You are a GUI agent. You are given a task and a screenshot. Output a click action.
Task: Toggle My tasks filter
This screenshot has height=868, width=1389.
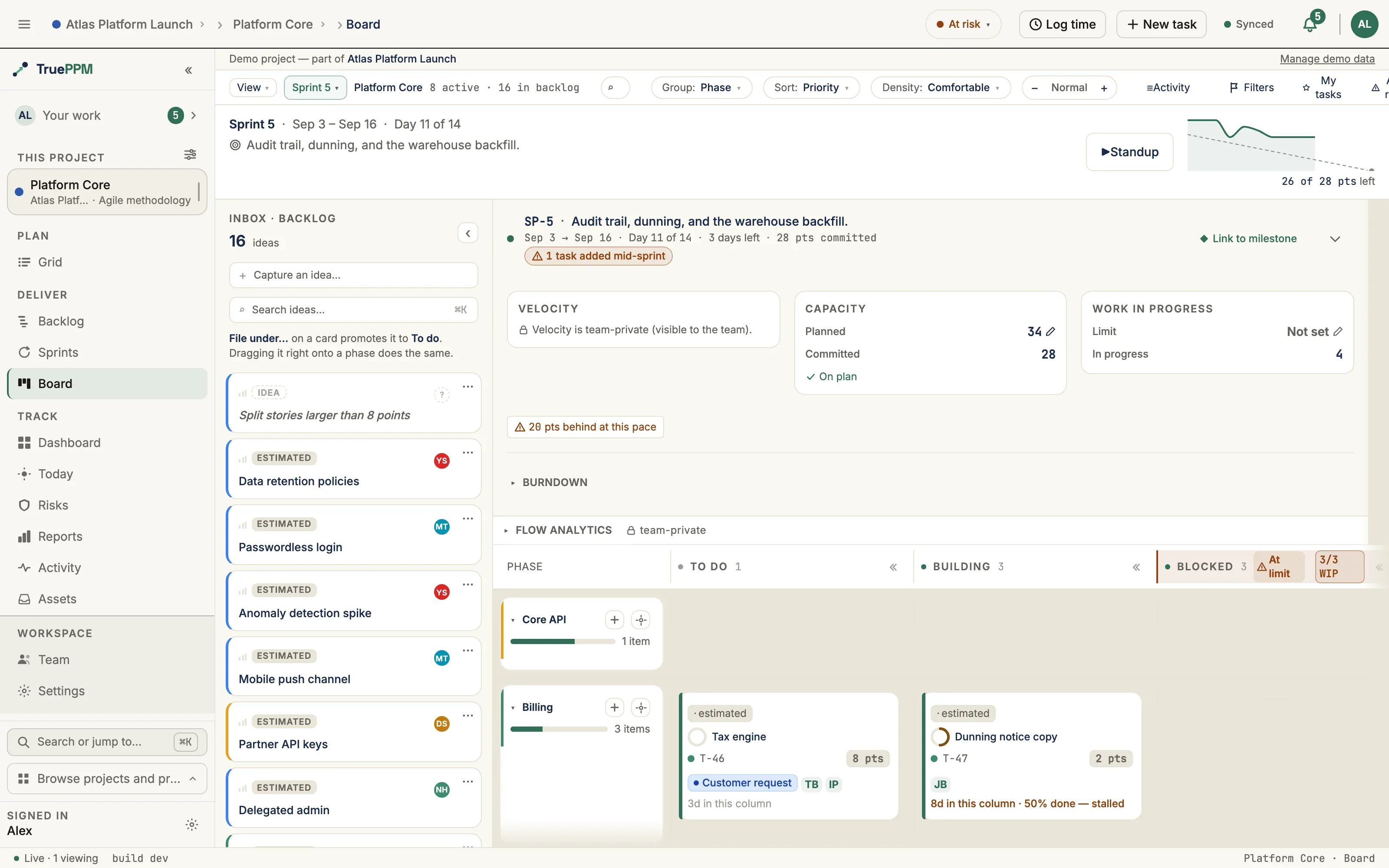[x=1321, y=88]
